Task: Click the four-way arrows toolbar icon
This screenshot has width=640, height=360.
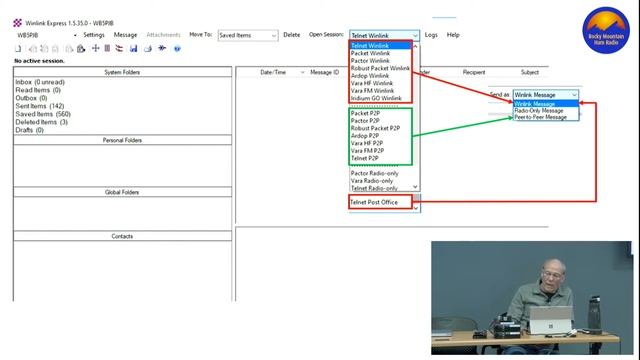Action: [96, 48]
